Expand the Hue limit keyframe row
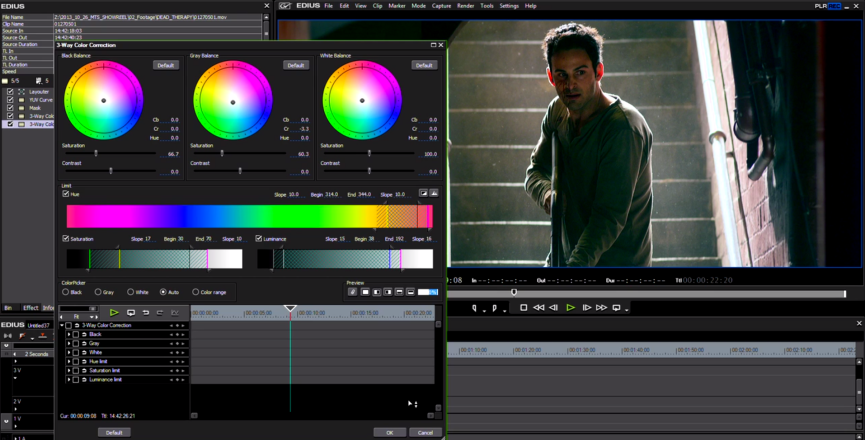This screenshot has width=865, height=440. [69, 362]
